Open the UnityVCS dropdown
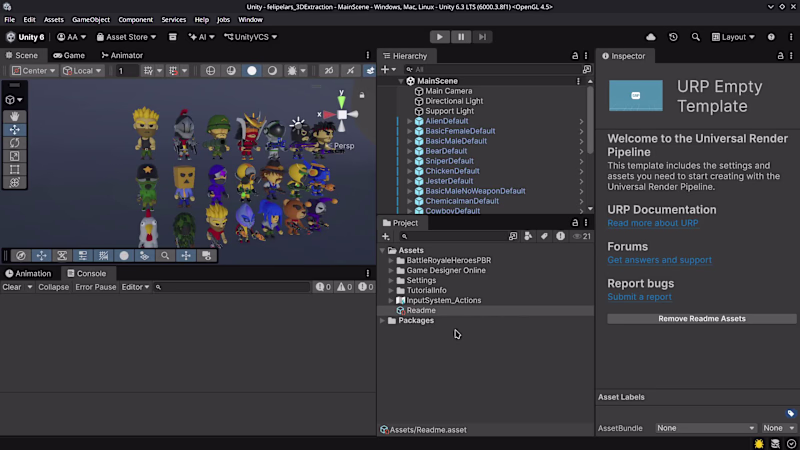The image size is (800, 450). click(x=251, y=37)
